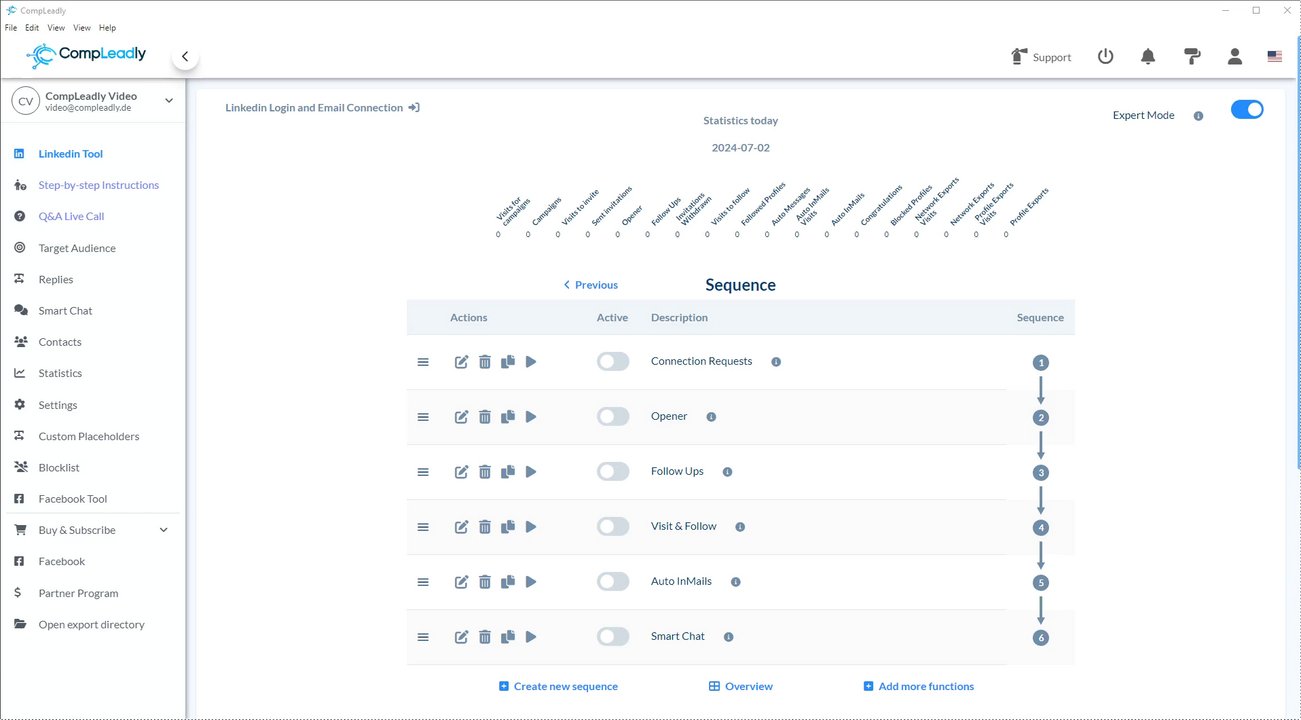This screenshot has height=720, width=1301.
Task: Play the Smart Chat step
Action: tap(531, 637)
